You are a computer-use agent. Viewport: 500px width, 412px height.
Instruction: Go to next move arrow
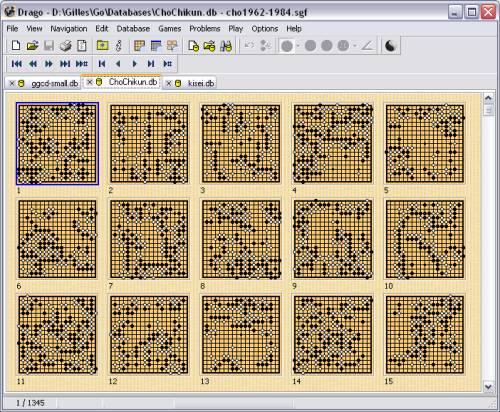[x=135, y=64]
